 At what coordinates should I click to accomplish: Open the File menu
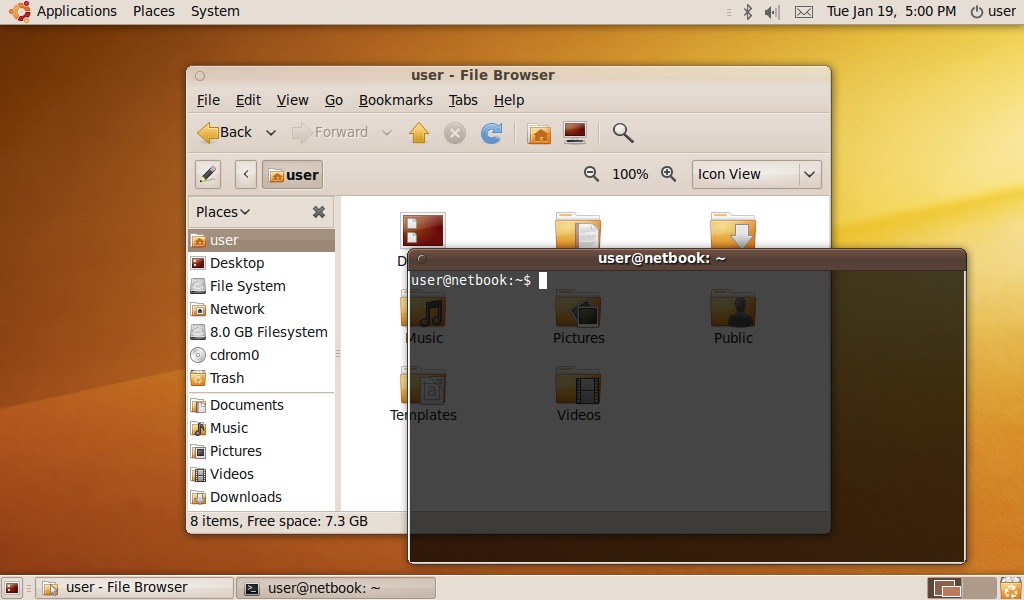[208, 100]
